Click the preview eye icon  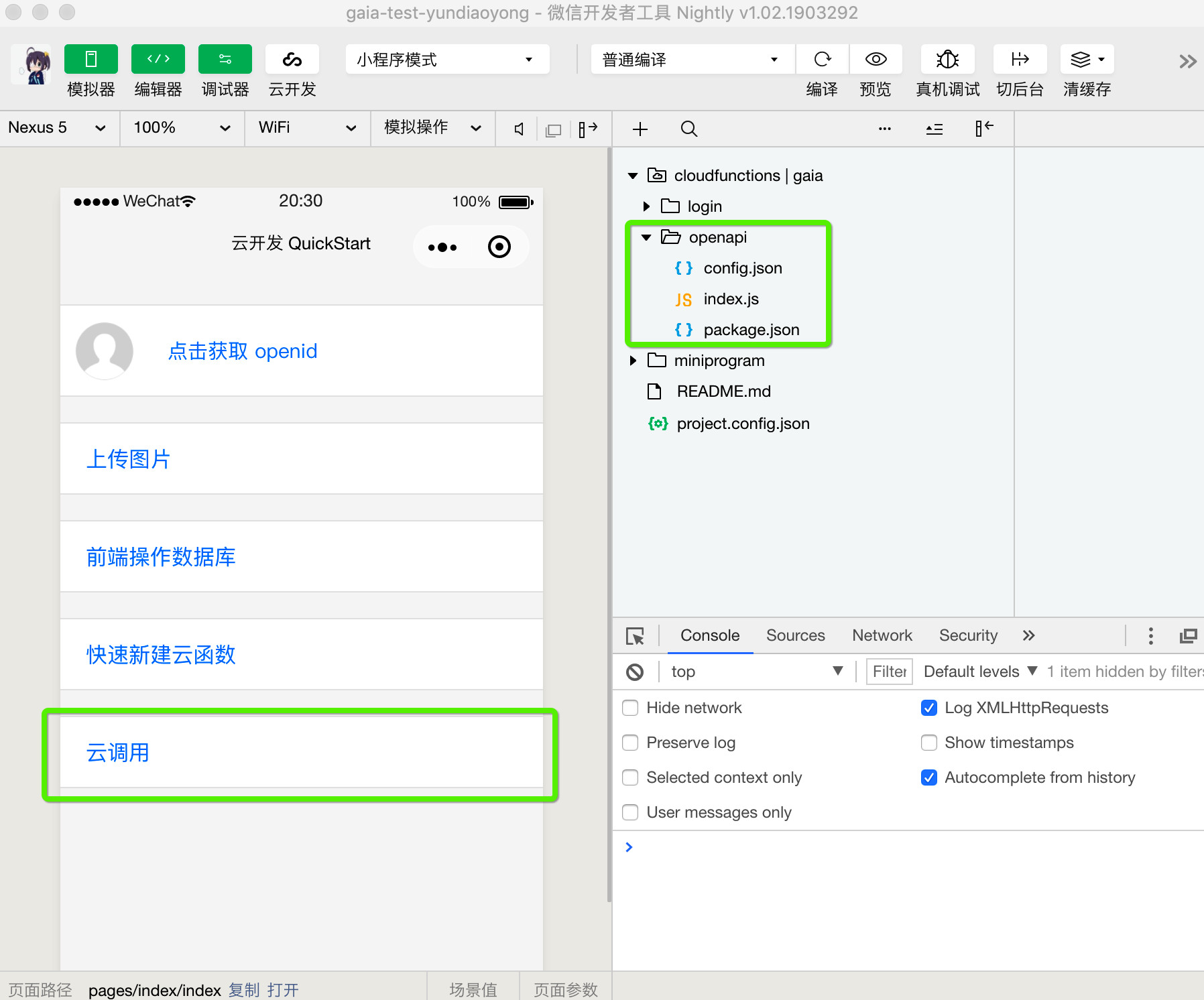876,59
